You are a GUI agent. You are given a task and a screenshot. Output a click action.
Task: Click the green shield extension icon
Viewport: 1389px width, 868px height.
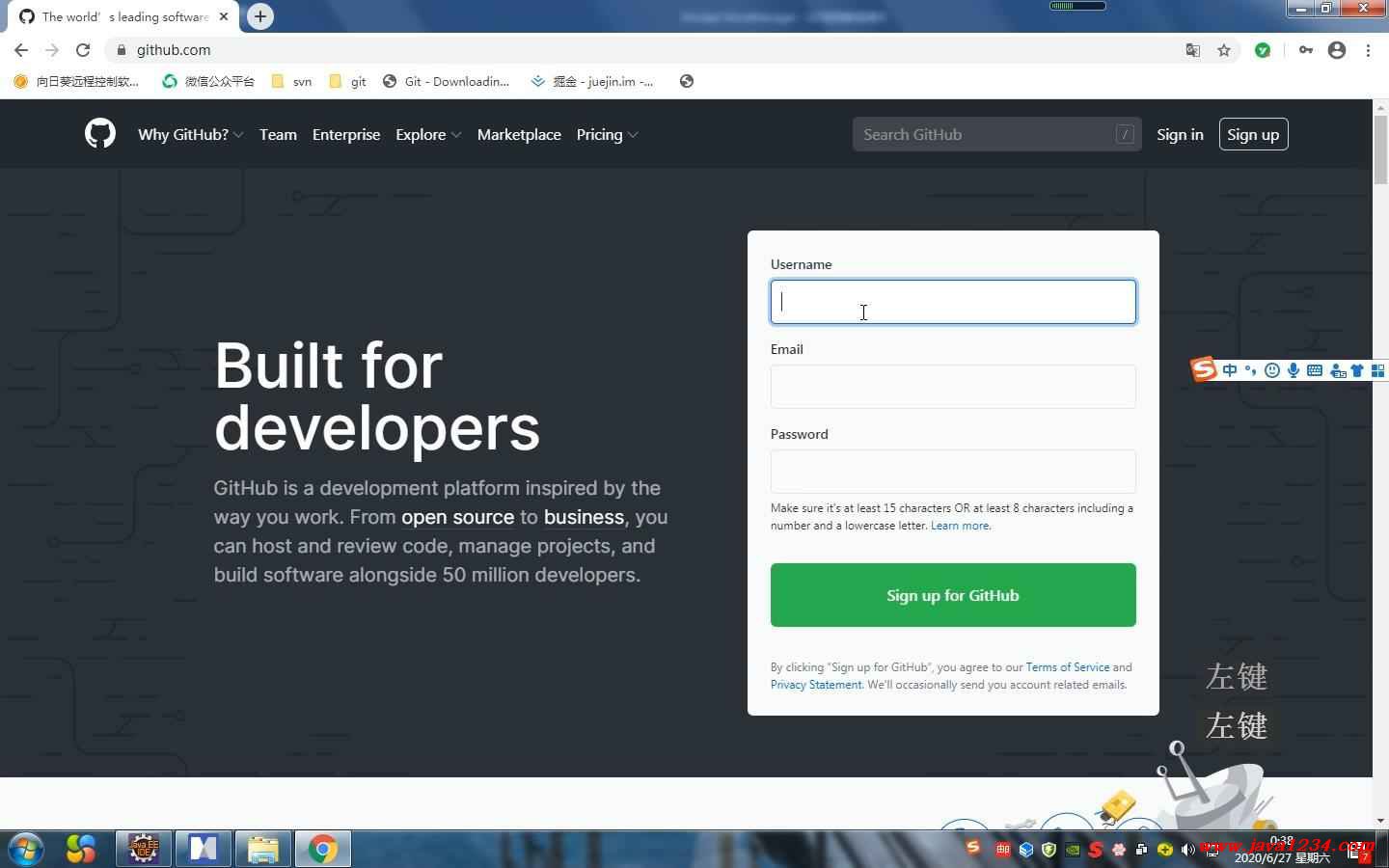1263,50
